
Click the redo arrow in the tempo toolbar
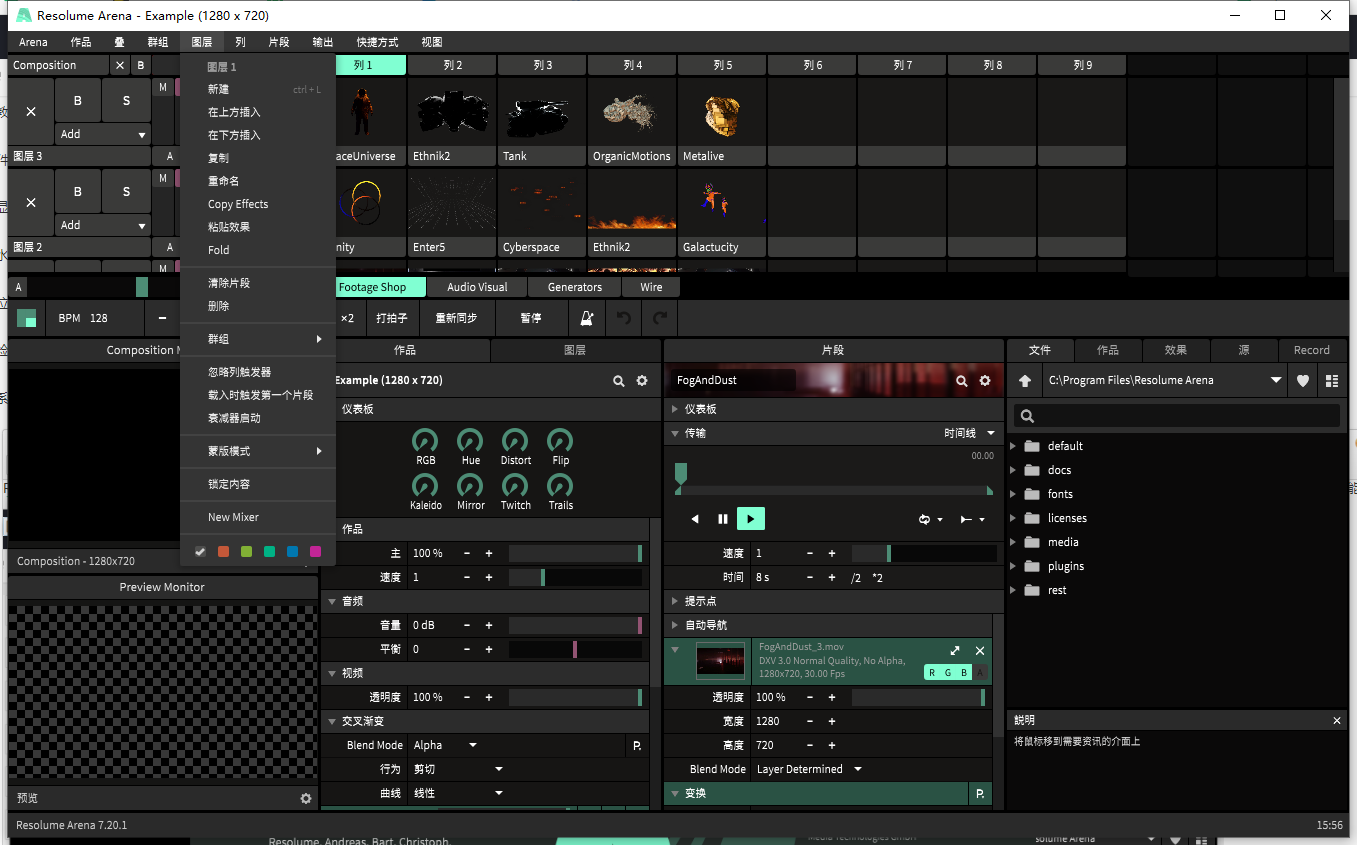(660, 318)
